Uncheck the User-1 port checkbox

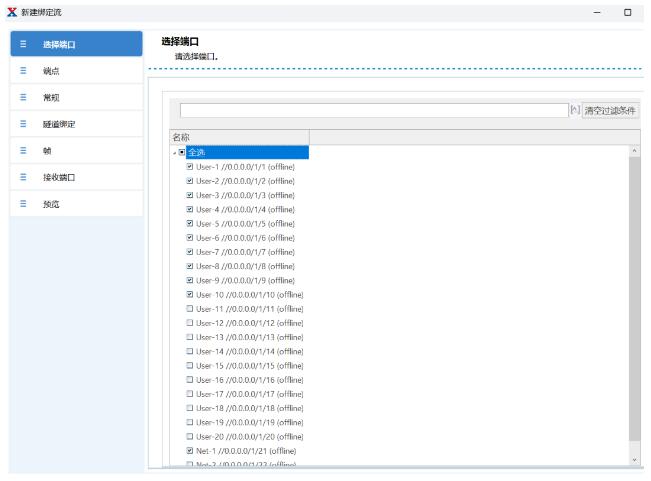(x=190, y=167)
